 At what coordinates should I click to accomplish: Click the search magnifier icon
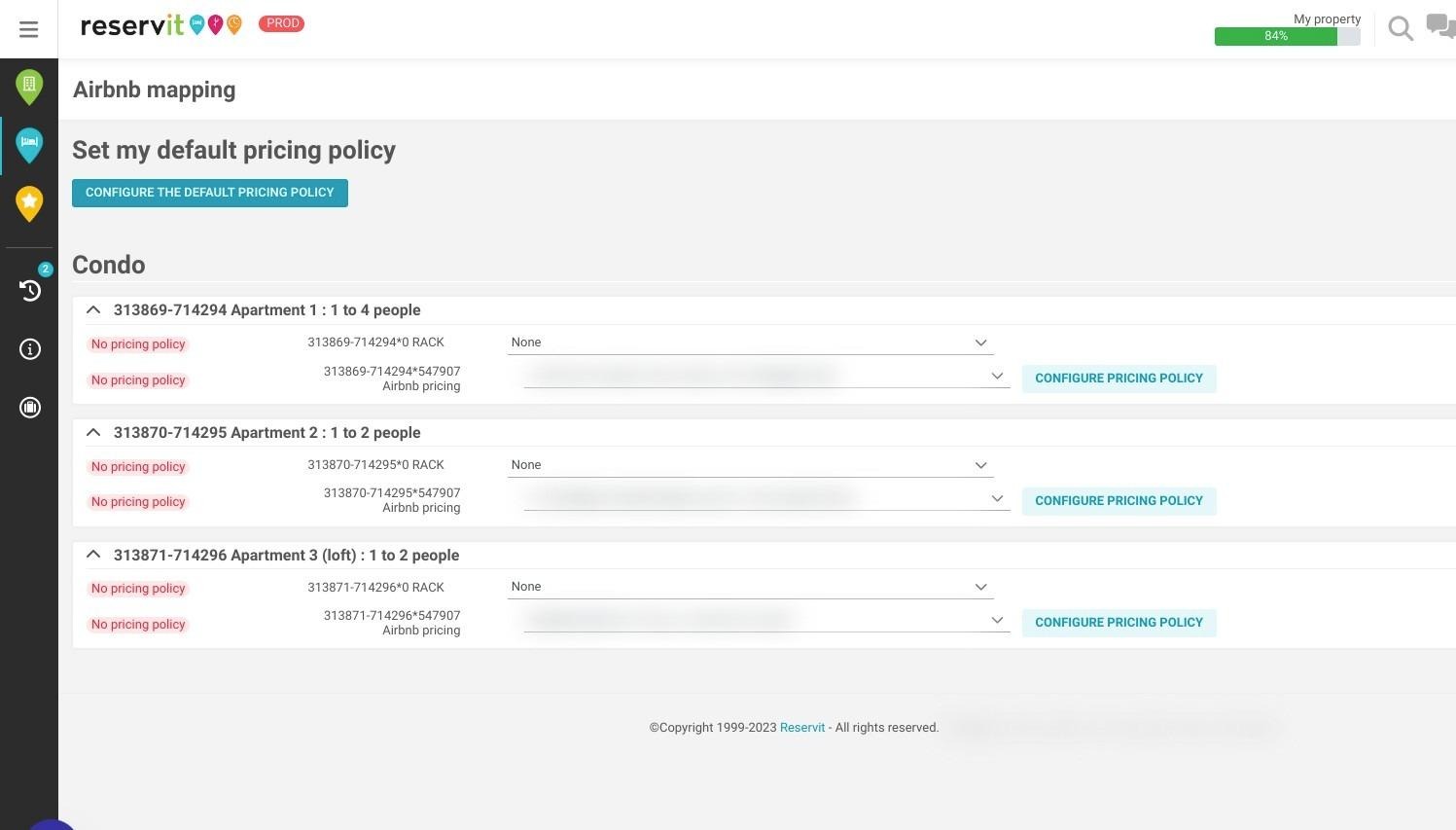click(x=1401, y=29)
